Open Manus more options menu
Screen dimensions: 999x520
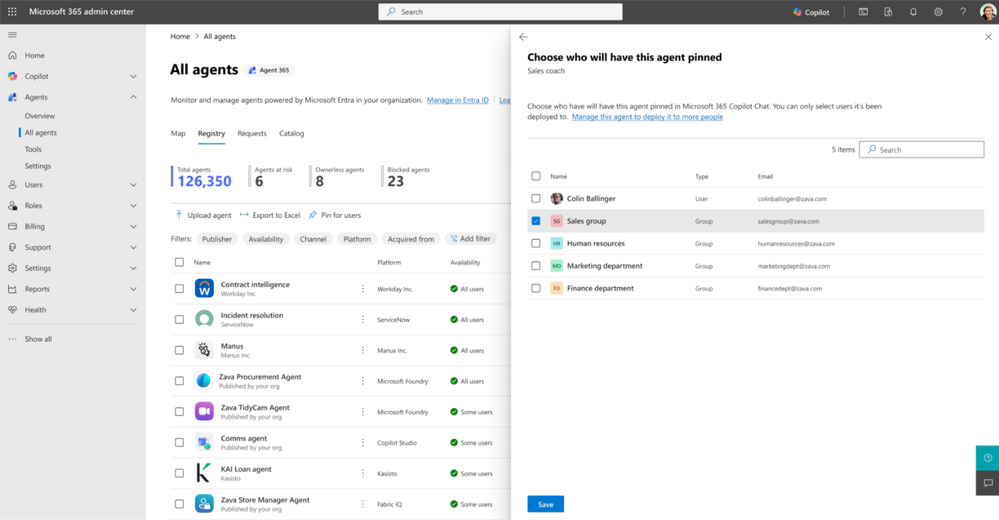(x=363, y=350)
